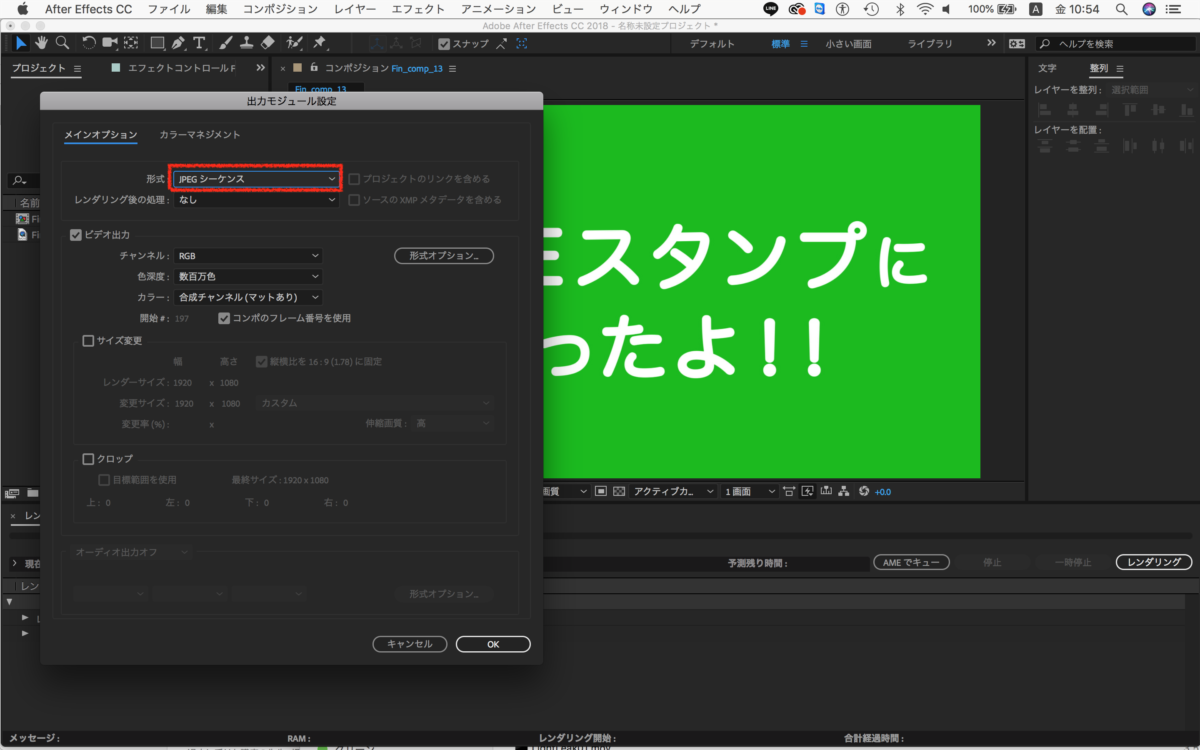Click the Time Machine icon in menu bar
The height and width of the screenshot is (750, 1200).
871,9
